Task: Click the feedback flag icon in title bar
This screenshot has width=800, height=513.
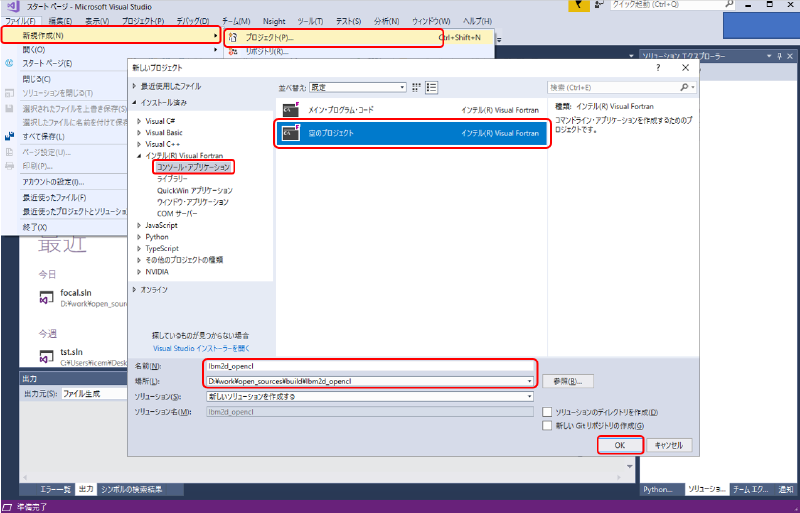Action: point(580,6)
